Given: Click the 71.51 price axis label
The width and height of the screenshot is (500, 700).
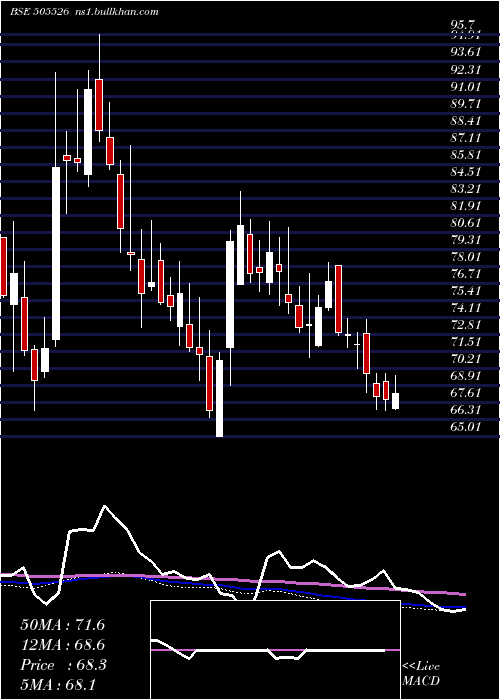Looking at the screenshot, I should click(x=466, y=342).
